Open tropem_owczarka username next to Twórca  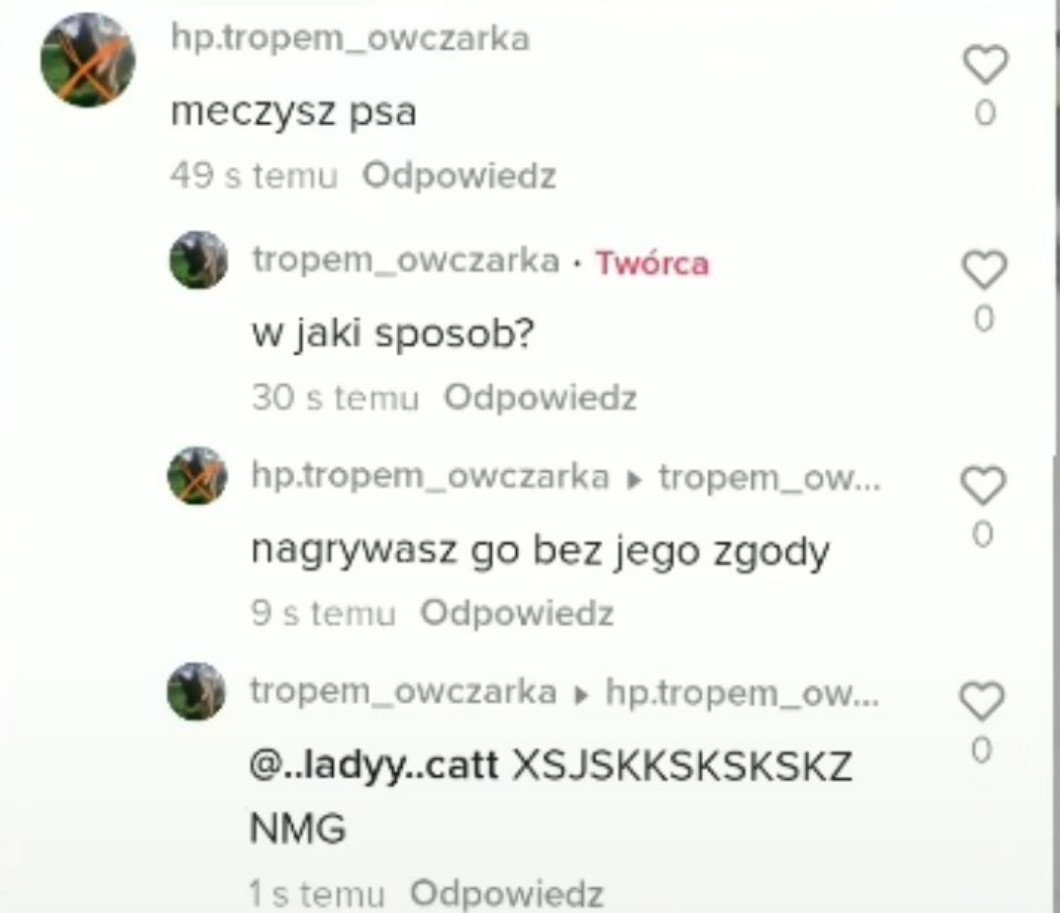406,260
